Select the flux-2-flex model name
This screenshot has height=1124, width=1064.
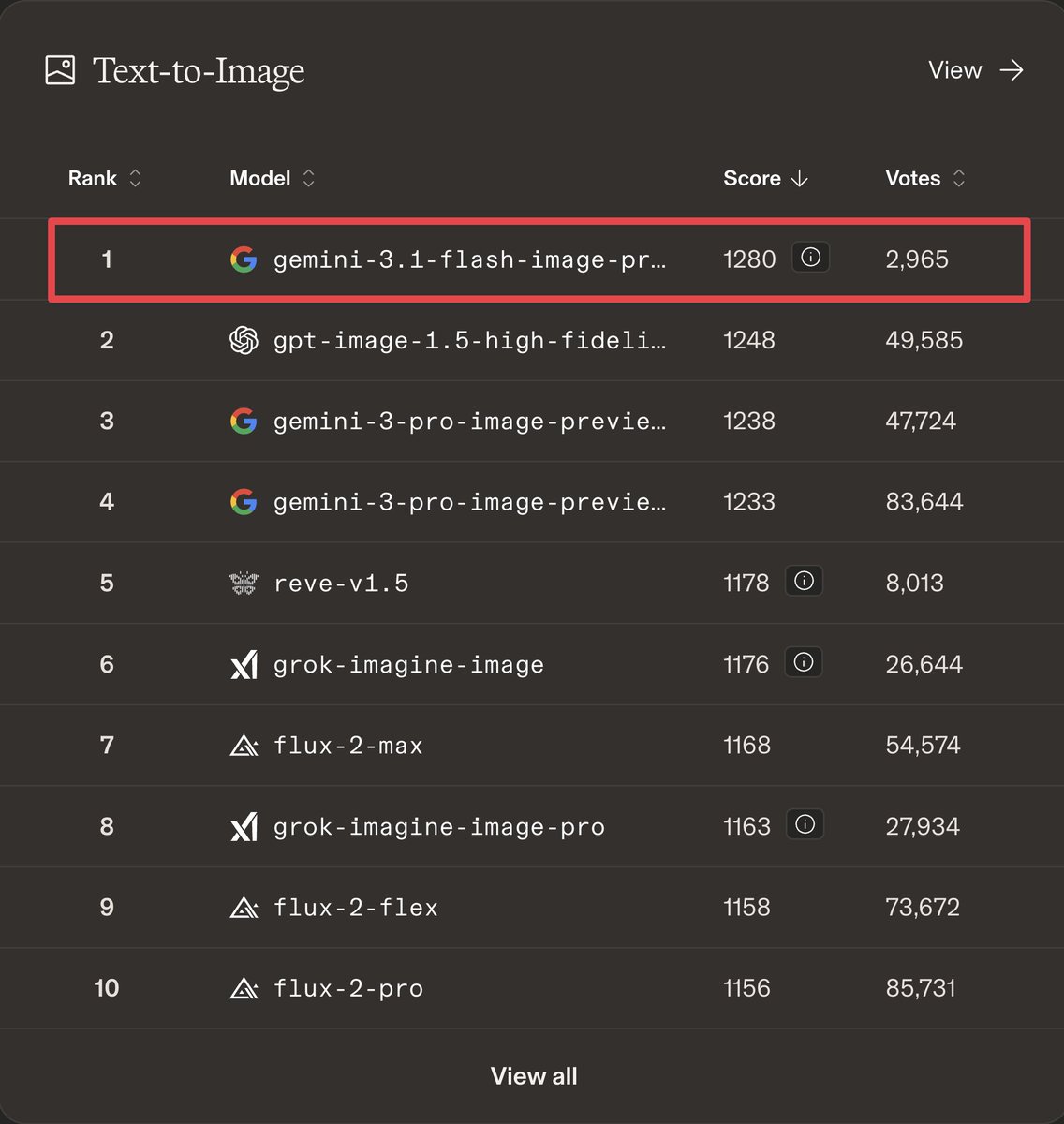(x=355, y=908)
